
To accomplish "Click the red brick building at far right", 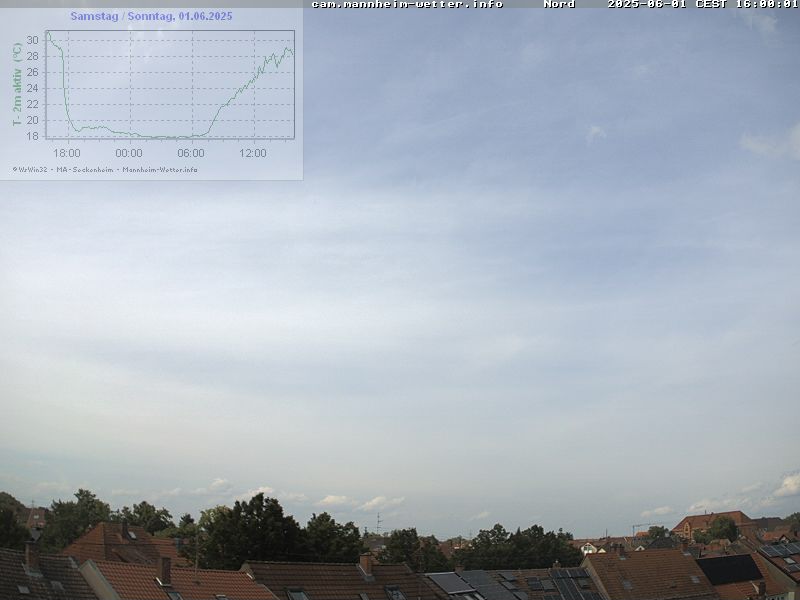I will 712,521.
